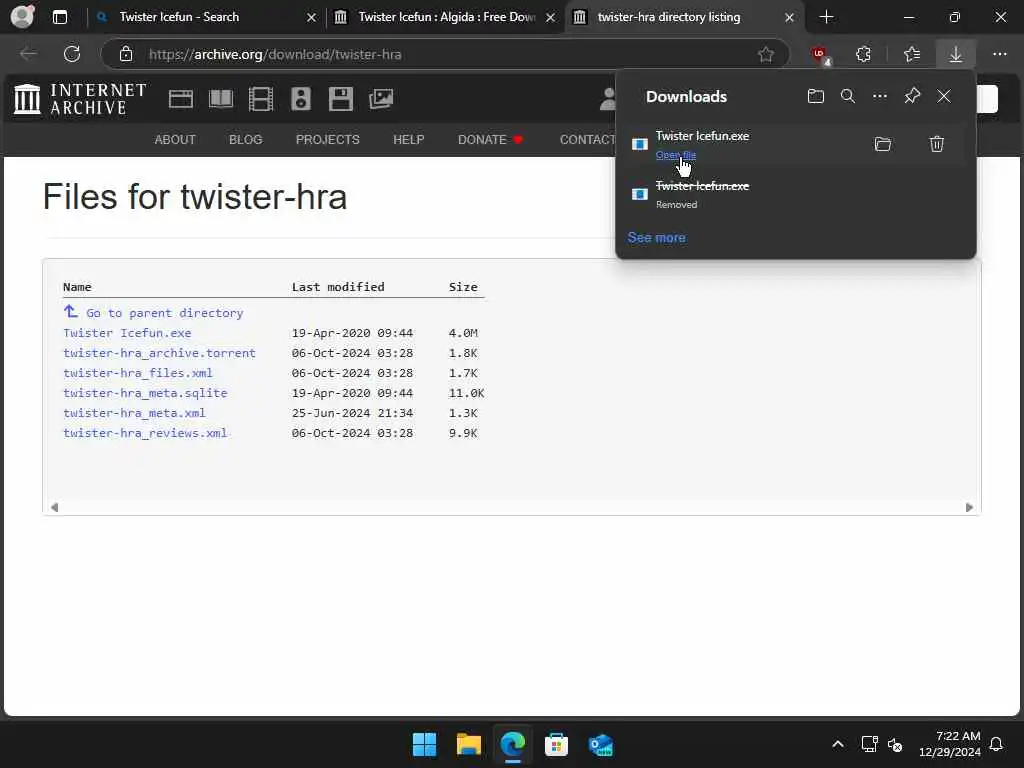Open Internet Archive texts book icon
The height and width of the screenshot is (768, 1024).
click(x=221, y=99)
